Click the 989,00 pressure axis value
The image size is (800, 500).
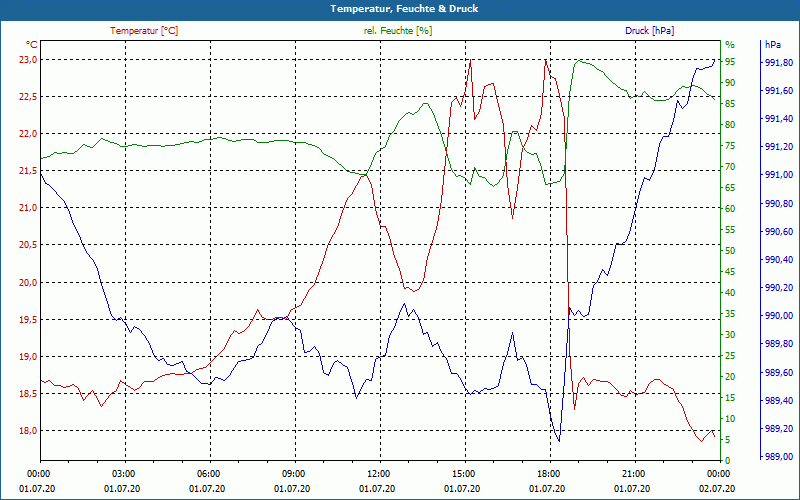point(779,456)
